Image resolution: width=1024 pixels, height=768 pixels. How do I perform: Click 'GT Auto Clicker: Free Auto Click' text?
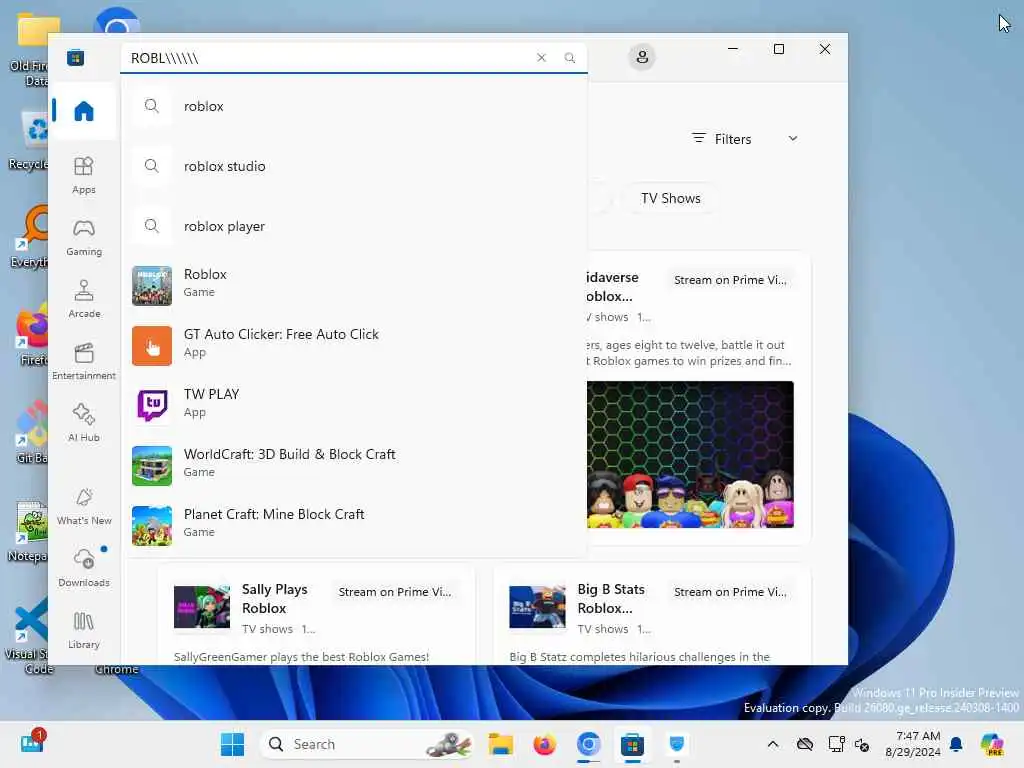coord(281,334)
